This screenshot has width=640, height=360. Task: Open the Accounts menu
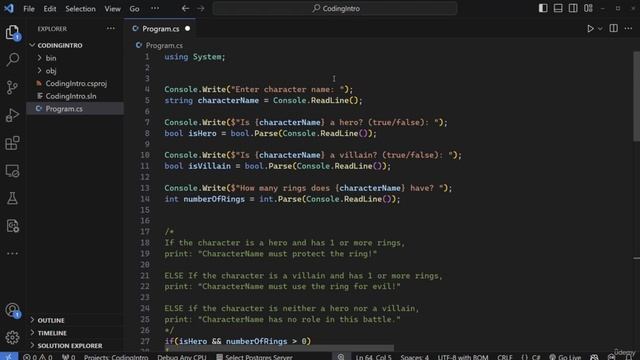12,310
